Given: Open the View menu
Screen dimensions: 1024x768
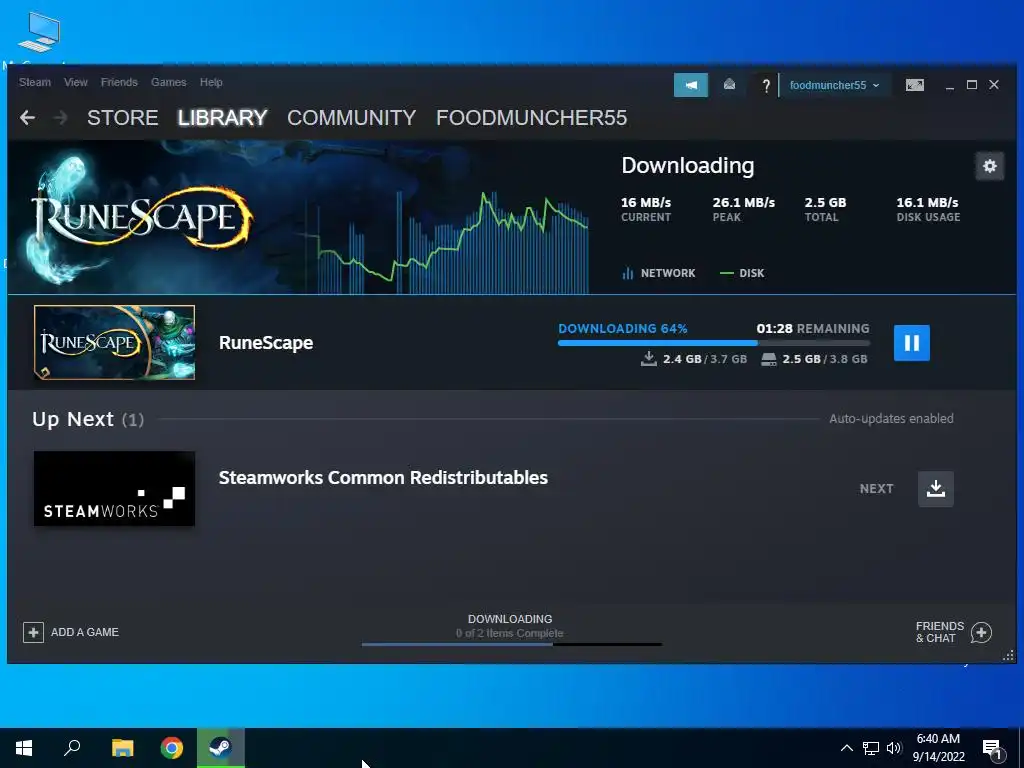Looking at the screenshot, I should (x=76, y=82).
